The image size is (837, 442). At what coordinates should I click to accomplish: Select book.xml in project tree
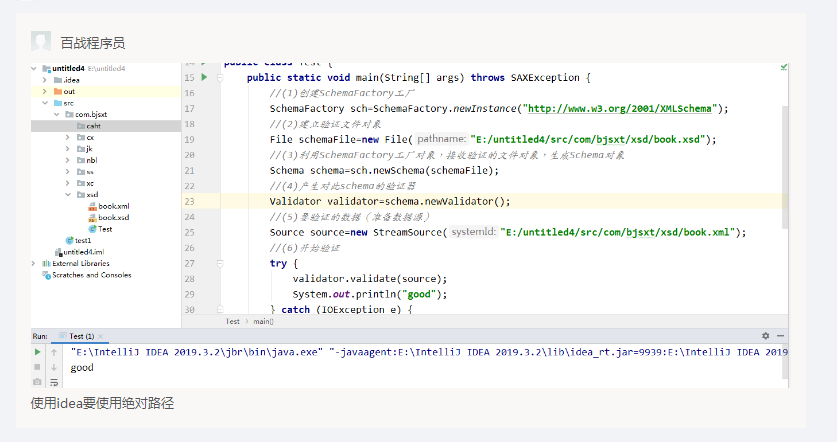(114, 206)
